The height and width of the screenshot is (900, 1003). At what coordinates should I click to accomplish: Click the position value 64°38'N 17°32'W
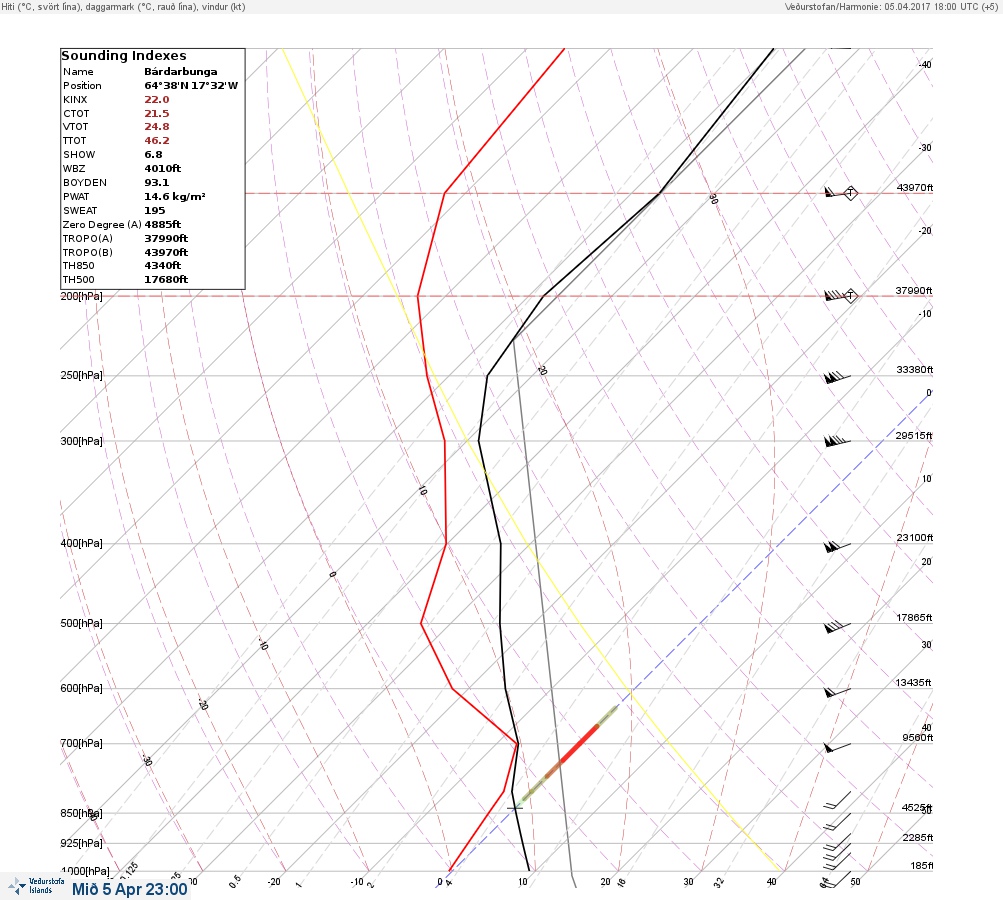(191, 86)
